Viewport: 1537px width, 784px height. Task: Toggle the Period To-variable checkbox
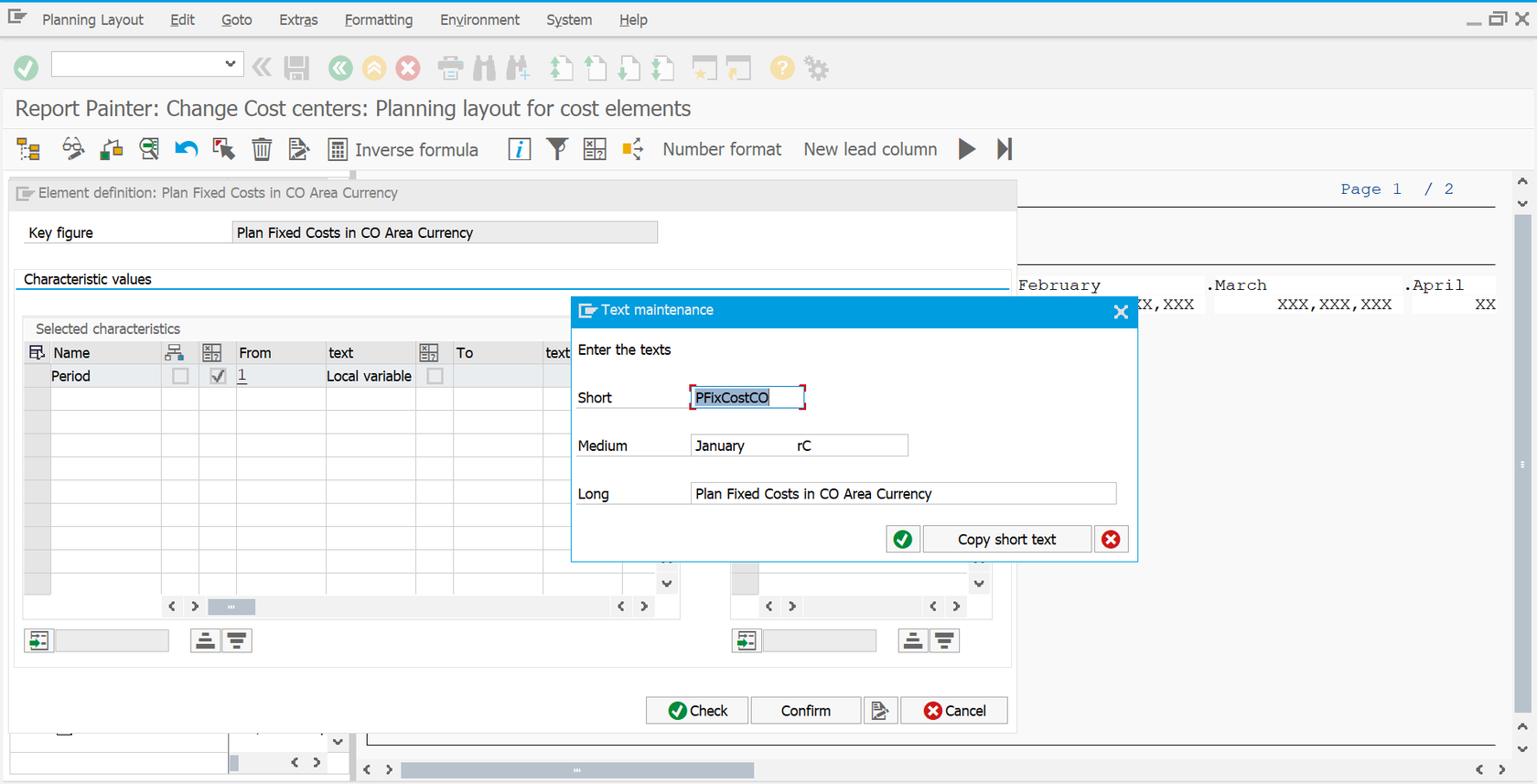pos(435,376)
